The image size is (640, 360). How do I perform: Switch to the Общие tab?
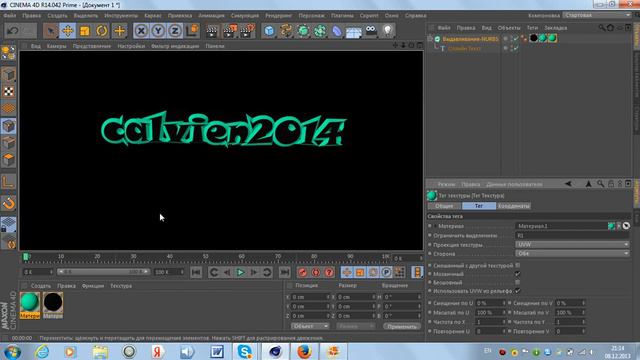444,206
